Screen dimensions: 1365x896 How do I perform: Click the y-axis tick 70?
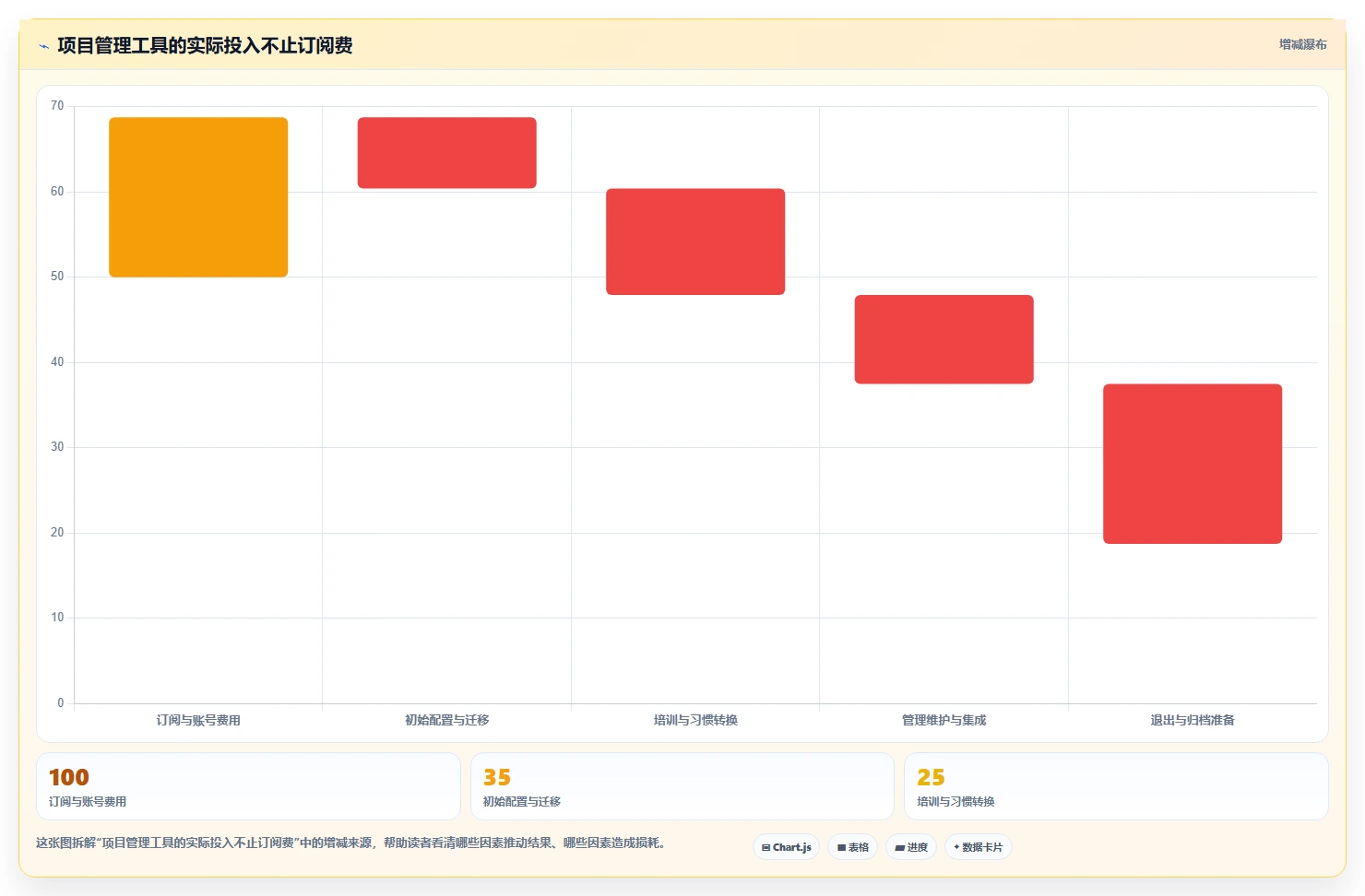[57, 106]
